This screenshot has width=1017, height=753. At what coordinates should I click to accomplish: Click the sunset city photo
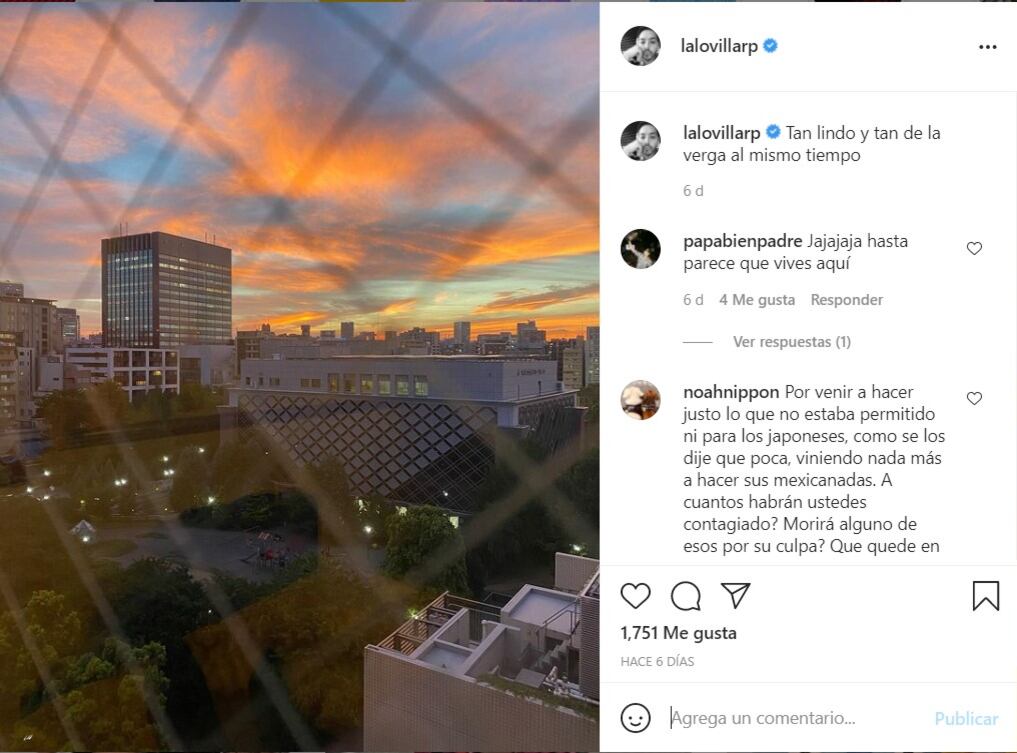(300, 377)
